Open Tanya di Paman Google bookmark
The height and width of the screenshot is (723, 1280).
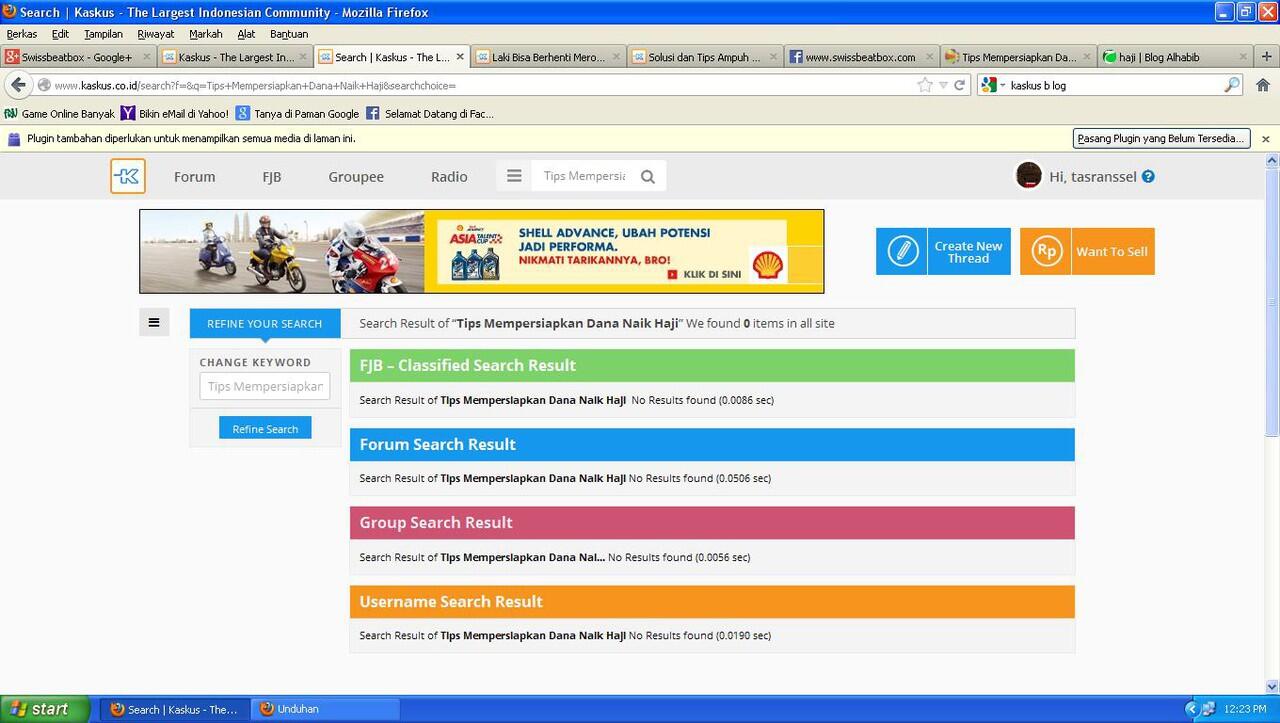[297, 114]
